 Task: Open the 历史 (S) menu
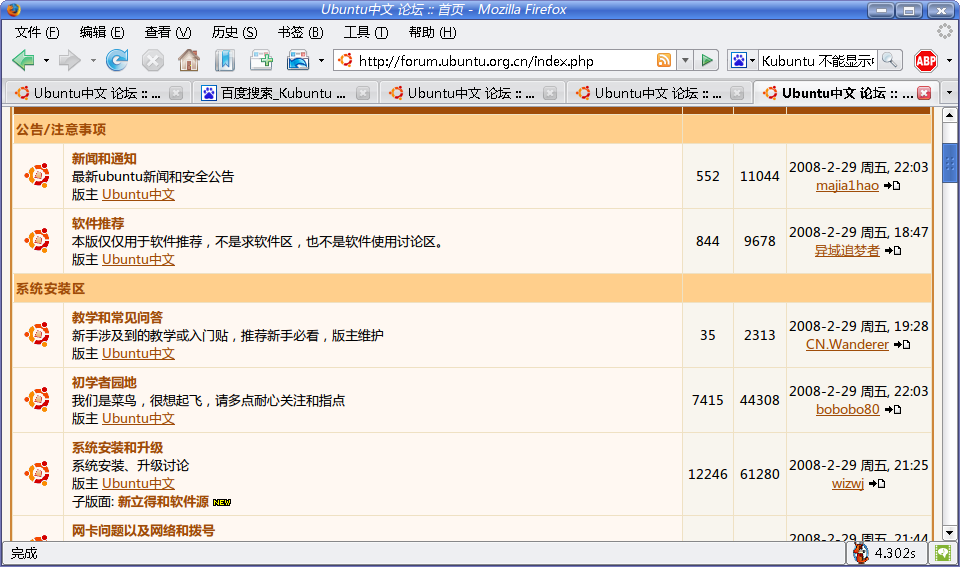tap(234, 32)
